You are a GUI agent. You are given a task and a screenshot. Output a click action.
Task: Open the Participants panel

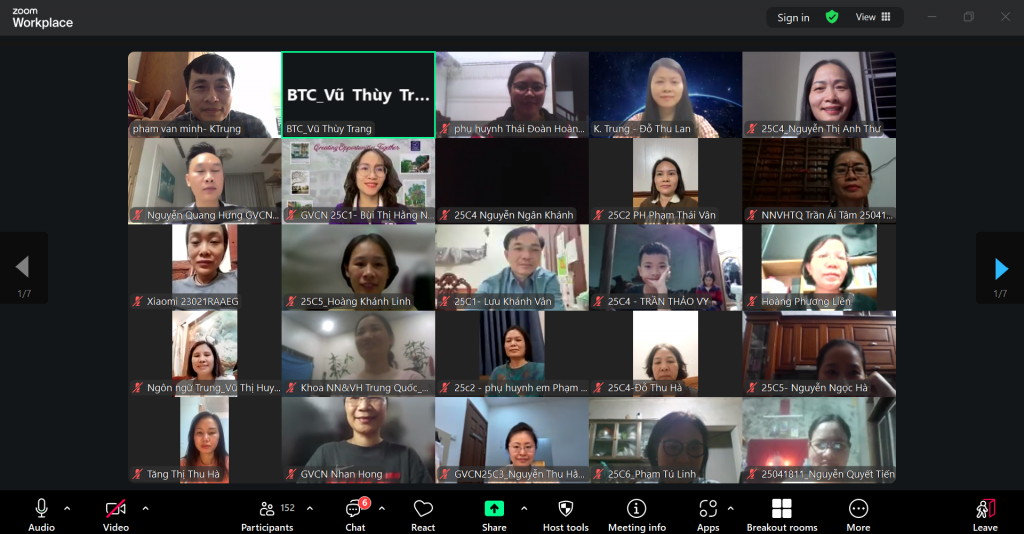click(267, 512)
